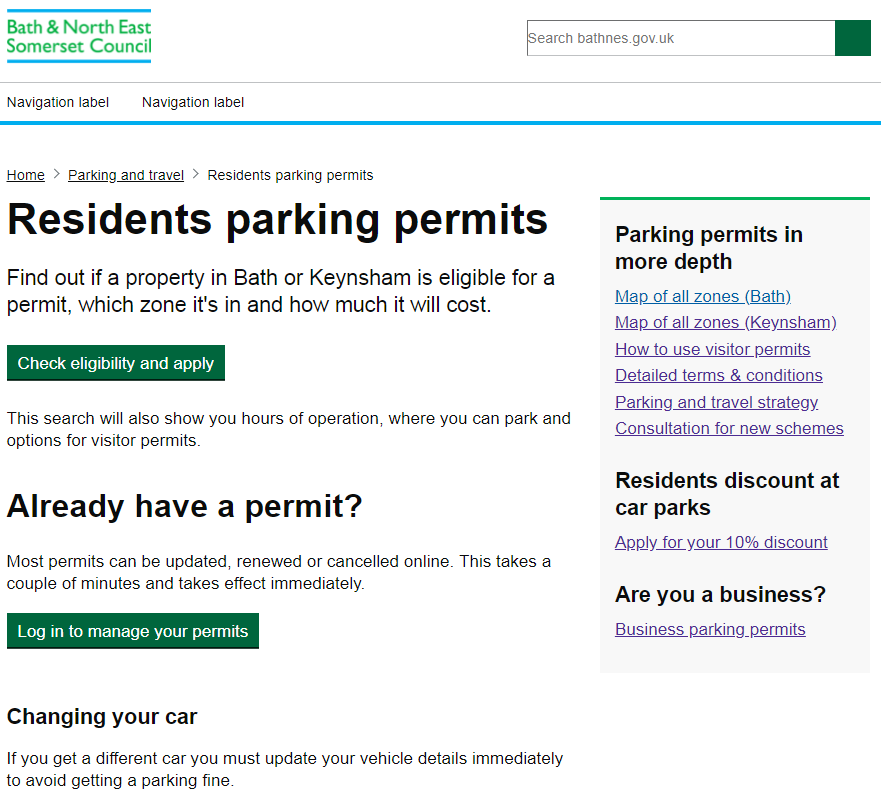This screenshot has width=881, height=804.
Task: Open Business parking permits
Action: 710,629
